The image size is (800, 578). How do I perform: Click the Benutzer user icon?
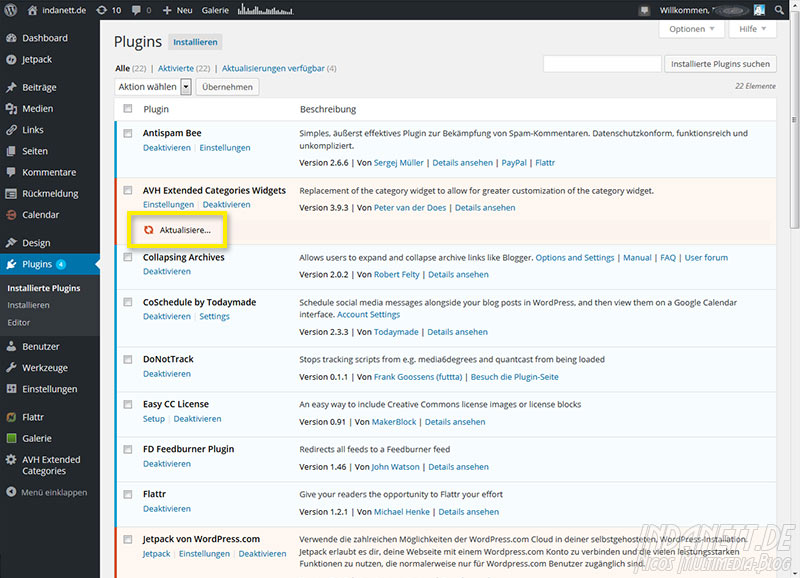pyautogui.click(x=11, y=346)
